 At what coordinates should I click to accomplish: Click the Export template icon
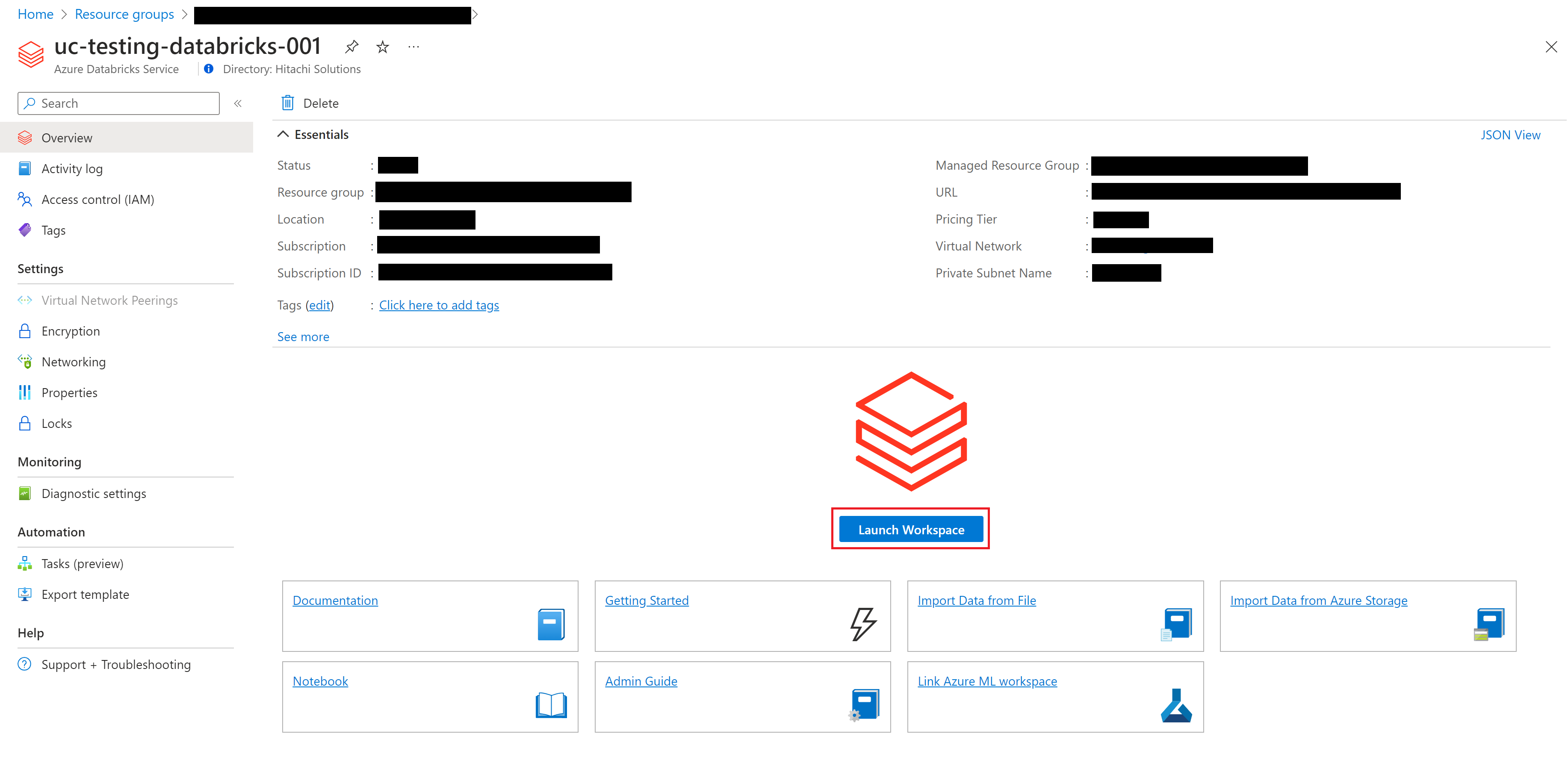pyautogui.click(x=25, y=595)
